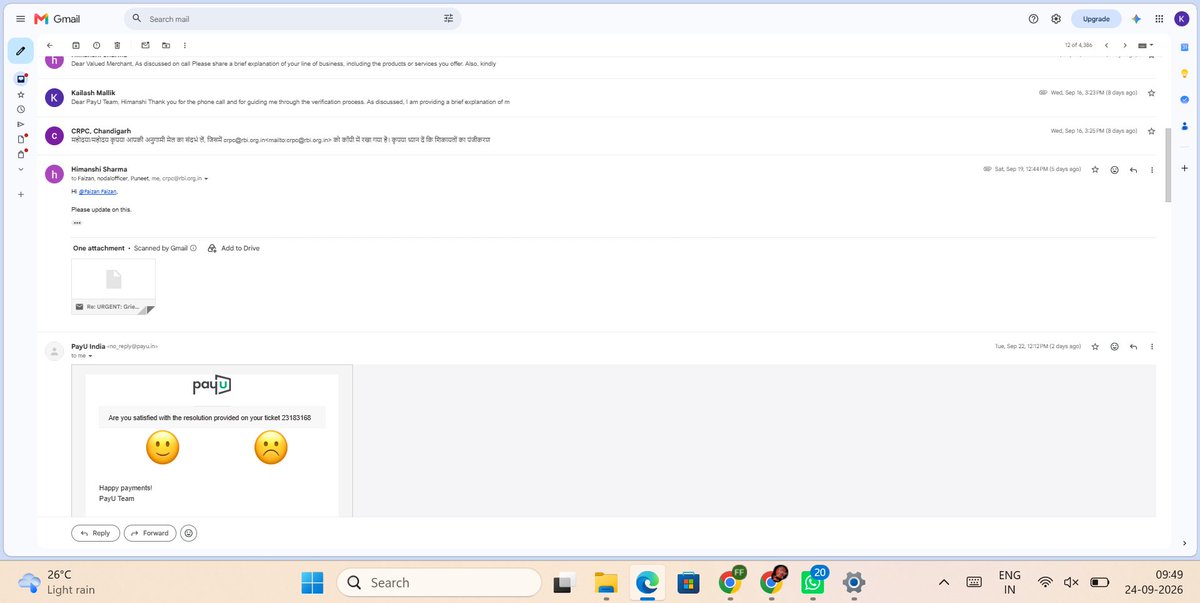1200x603 pixels.
Task: Click the Upgrade button
Action: (1096, 19)
